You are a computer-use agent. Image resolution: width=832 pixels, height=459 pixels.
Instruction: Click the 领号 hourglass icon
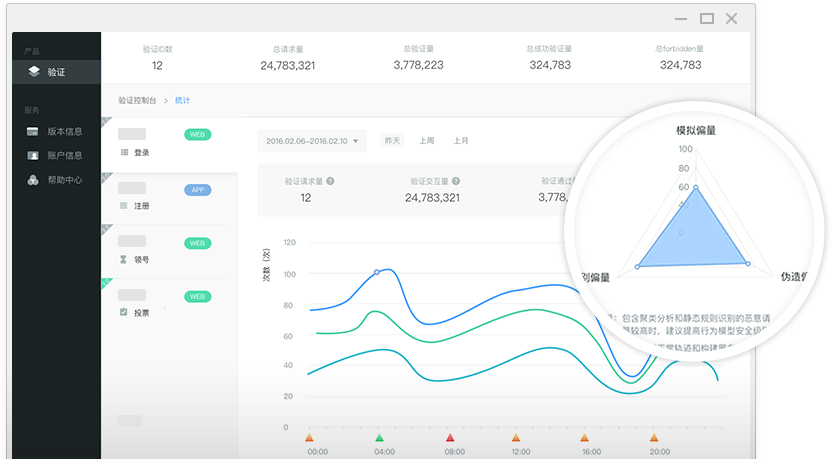tap(124, 259)
